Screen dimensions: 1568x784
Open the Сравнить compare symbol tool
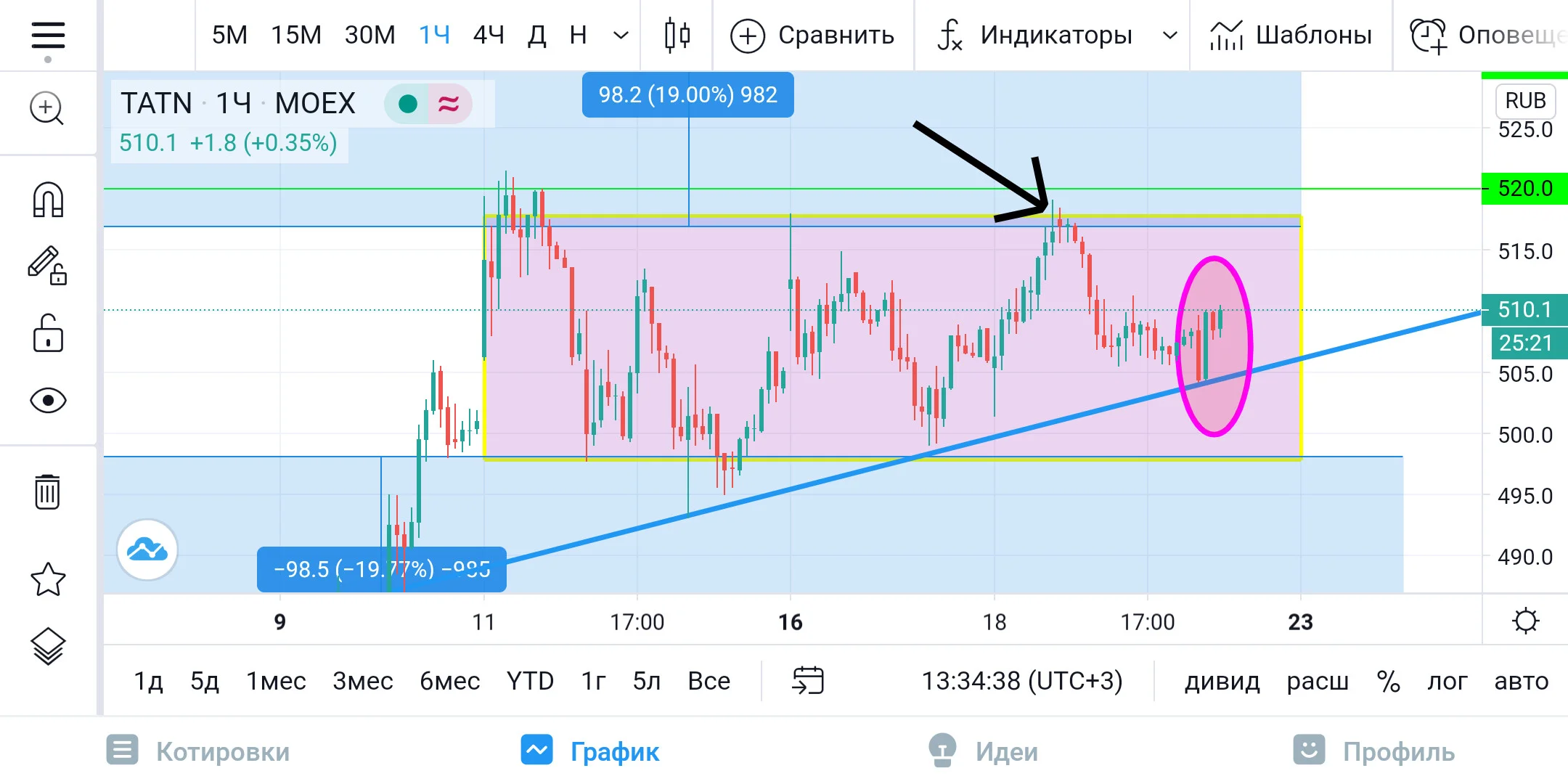pos(812,35)
